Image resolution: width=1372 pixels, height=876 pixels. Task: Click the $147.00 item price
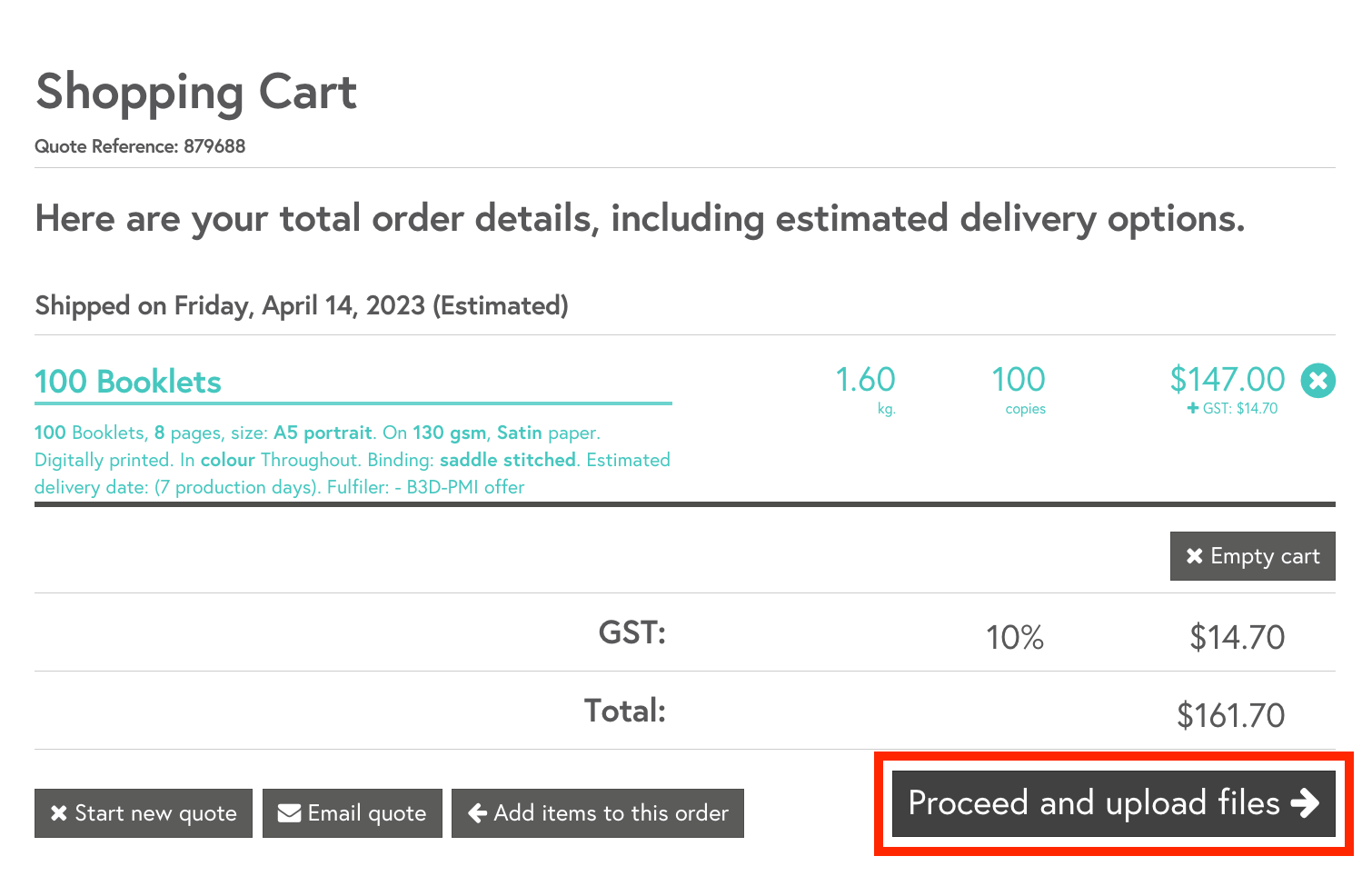click(x=1227, y=380)
